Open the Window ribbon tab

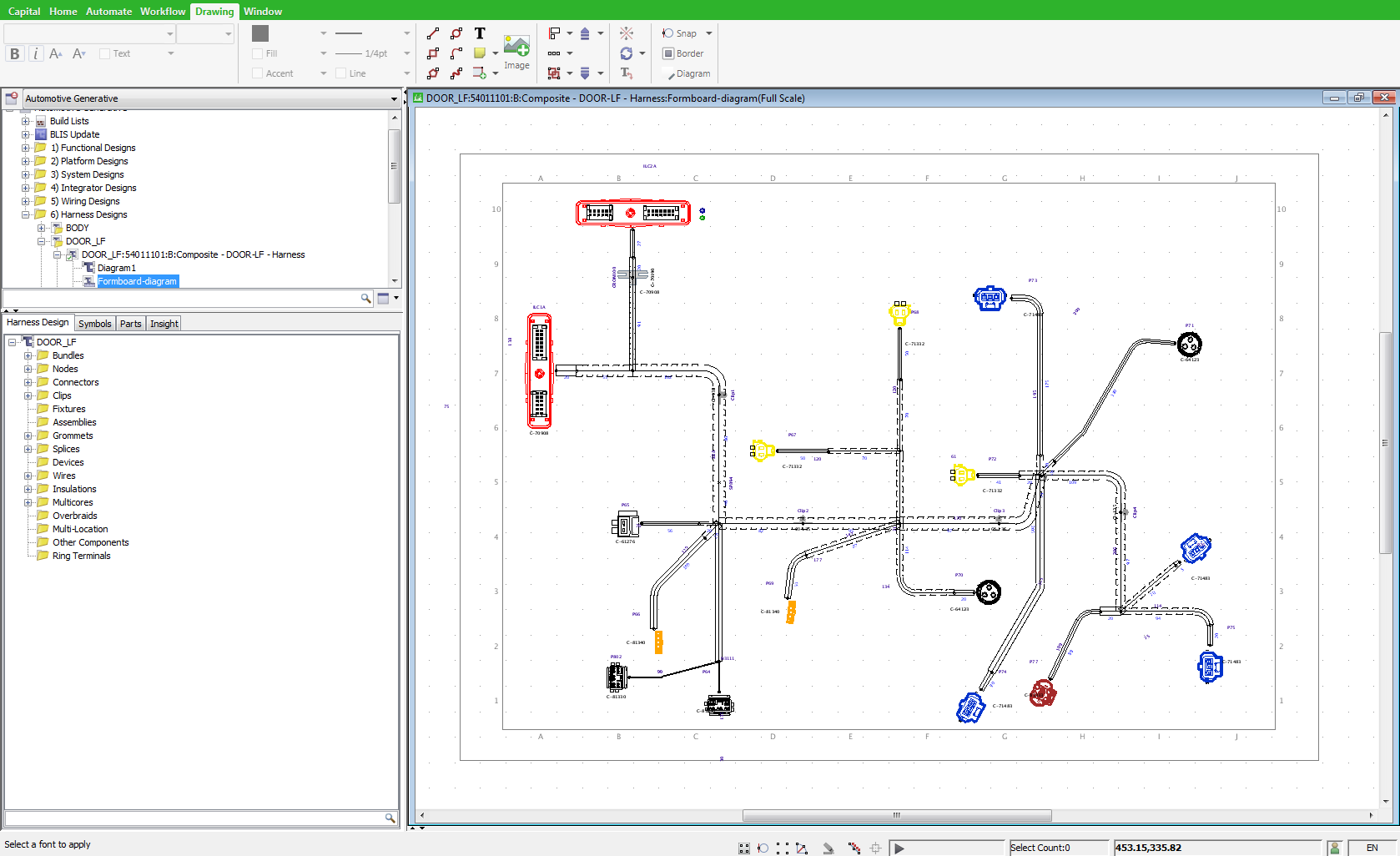click(263, 11)
